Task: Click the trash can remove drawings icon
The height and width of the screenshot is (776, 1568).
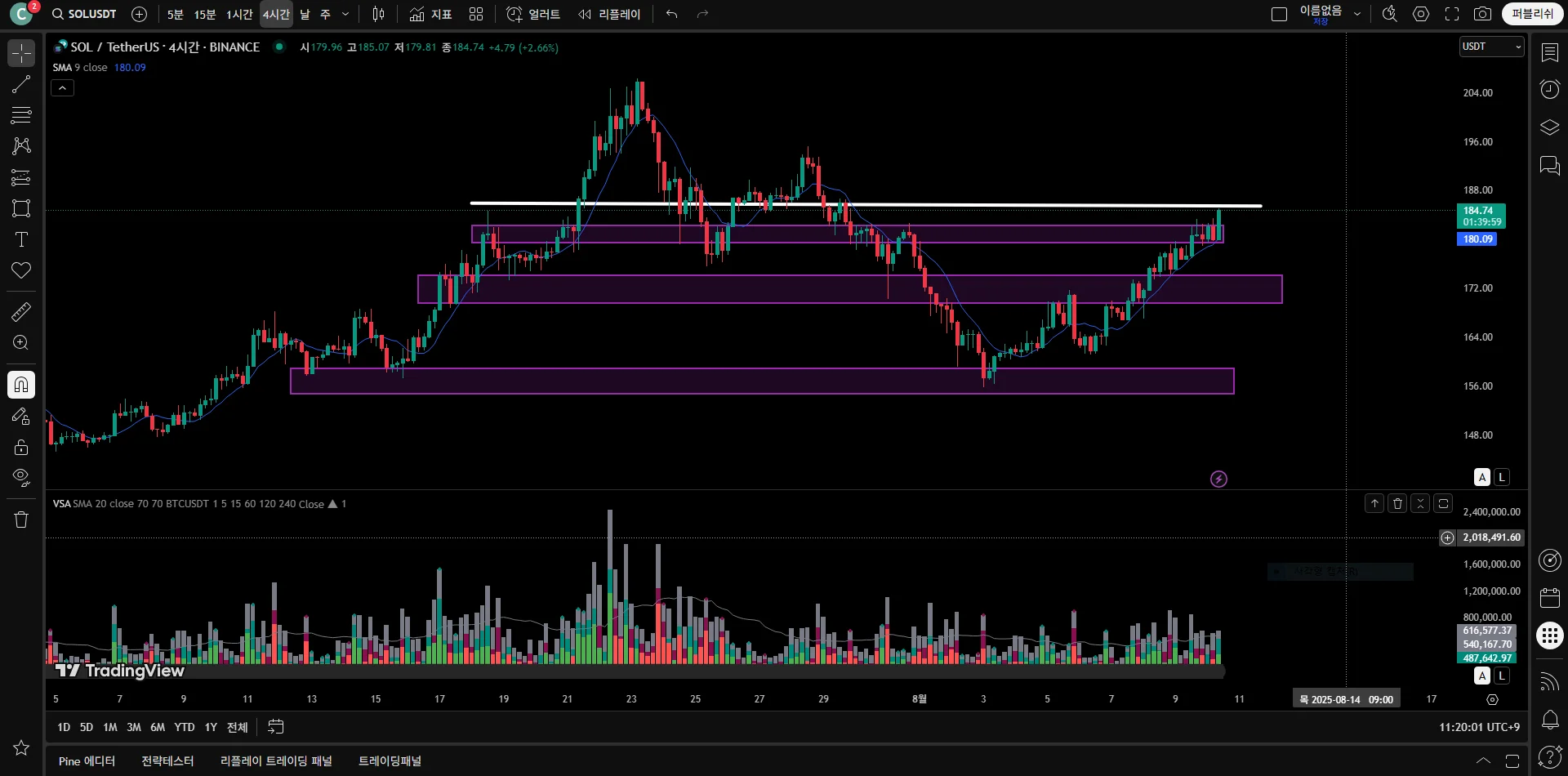Action: click(x=21, y=520)
